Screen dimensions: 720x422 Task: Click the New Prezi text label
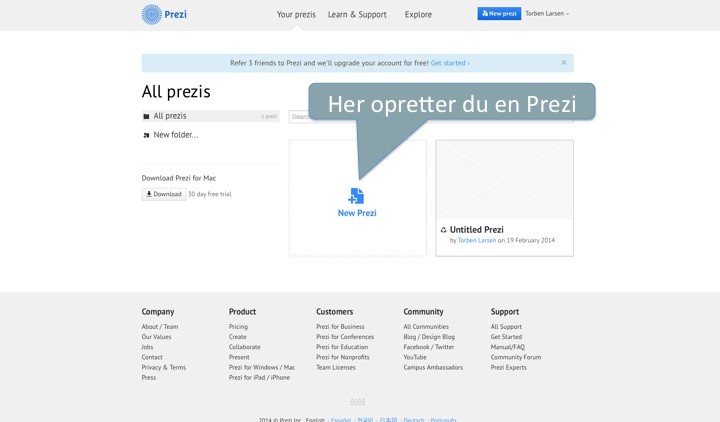pyautogui.click(x=357, y=213)
